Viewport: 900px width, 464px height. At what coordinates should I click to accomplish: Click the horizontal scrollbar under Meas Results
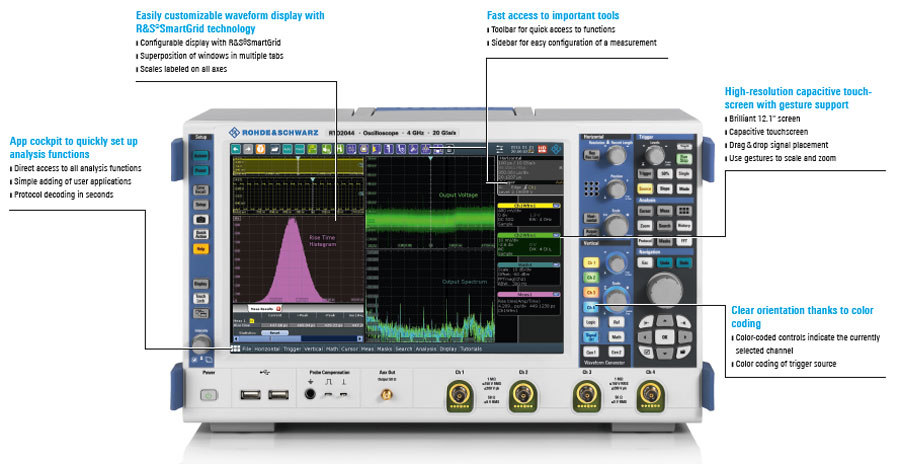pos(296,339)
